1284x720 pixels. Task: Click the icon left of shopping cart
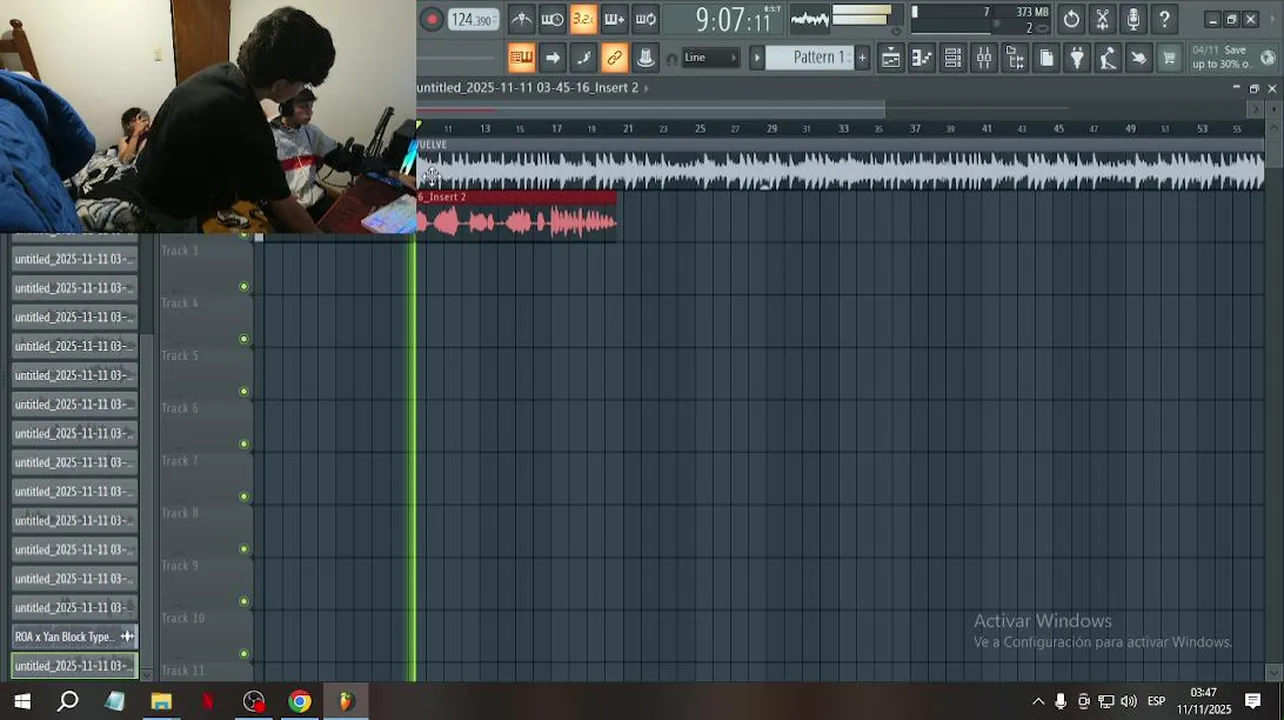(x=1138, y=58)
